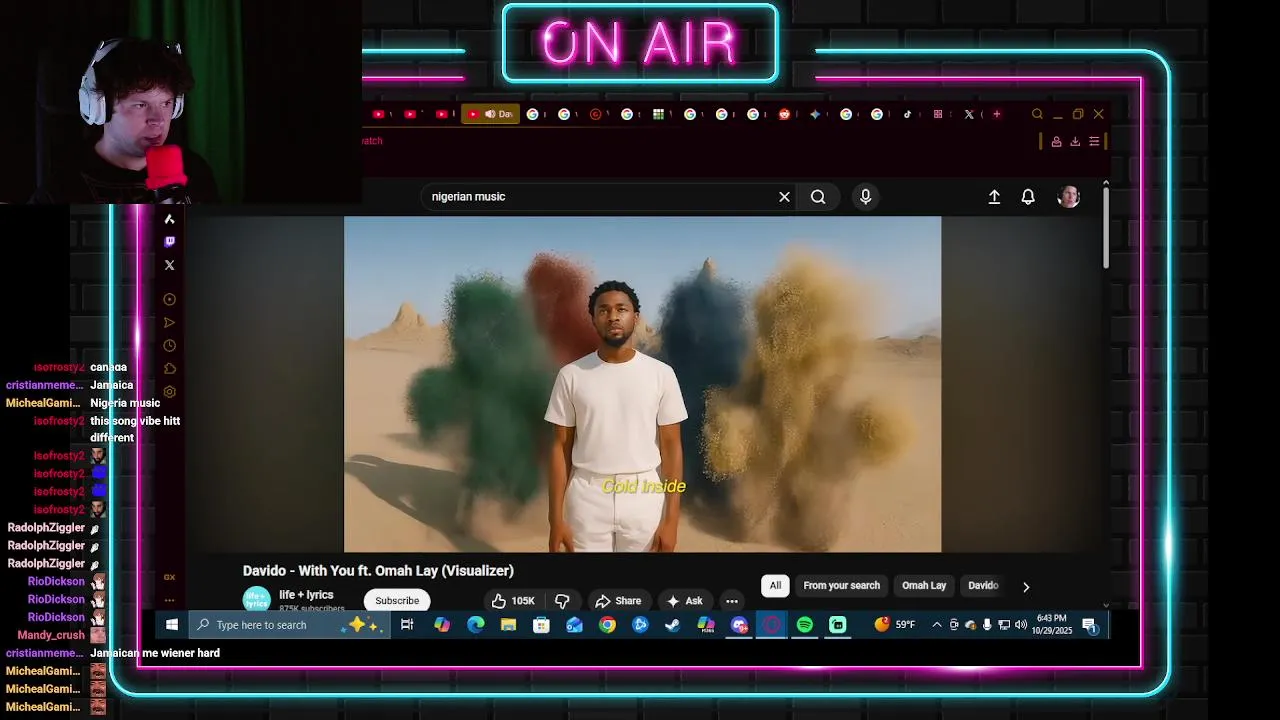This screenshot has height=720, width=1280.
Task: Click the YouTube page vertical scrollbar
Action: 1106,226
